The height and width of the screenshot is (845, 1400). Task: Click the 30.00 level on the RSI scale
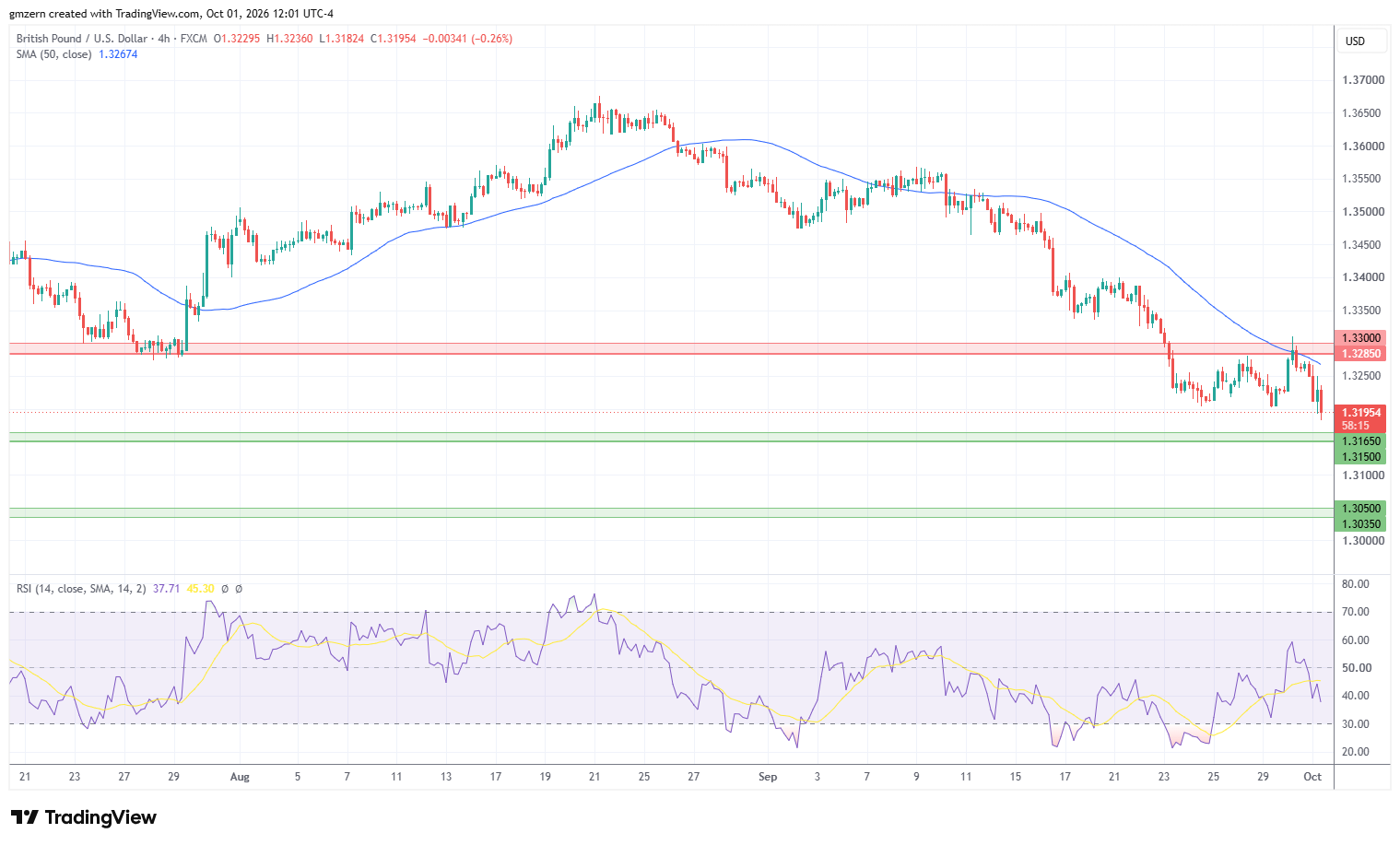point(1356,724)
